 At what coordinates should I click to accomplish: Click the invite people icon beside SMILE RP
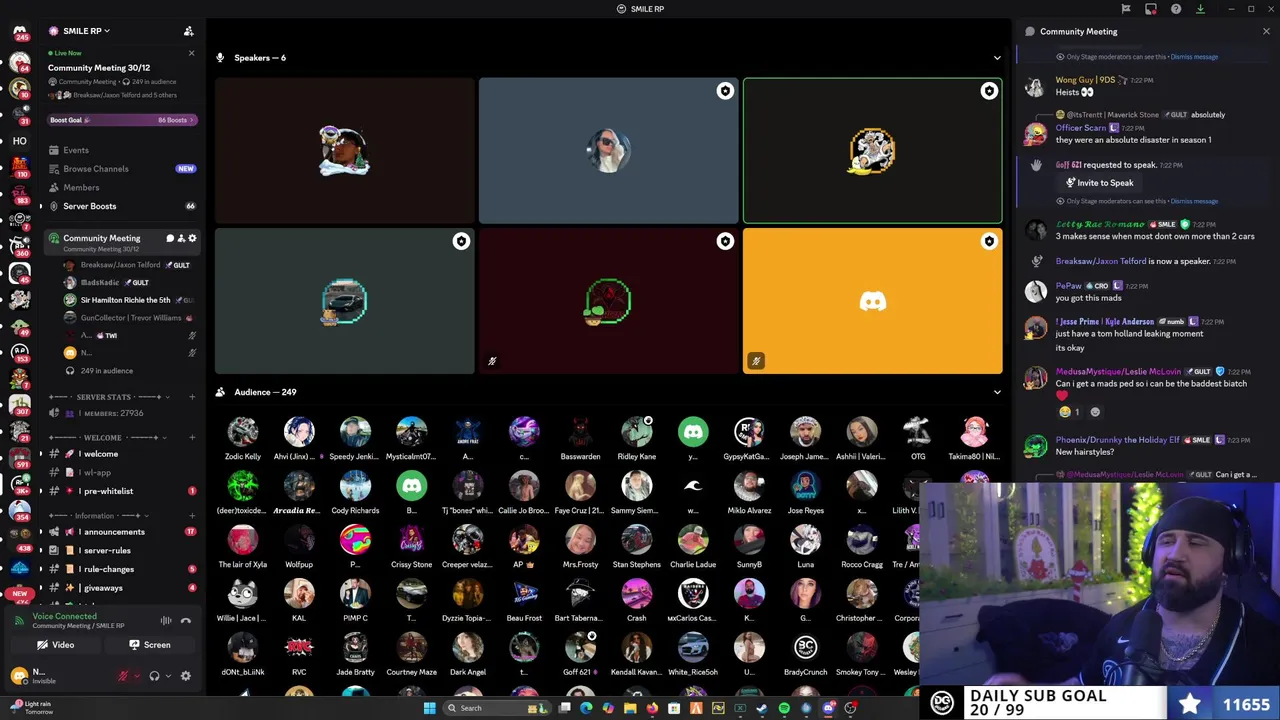pyautogui.click(x=189, y=31)
